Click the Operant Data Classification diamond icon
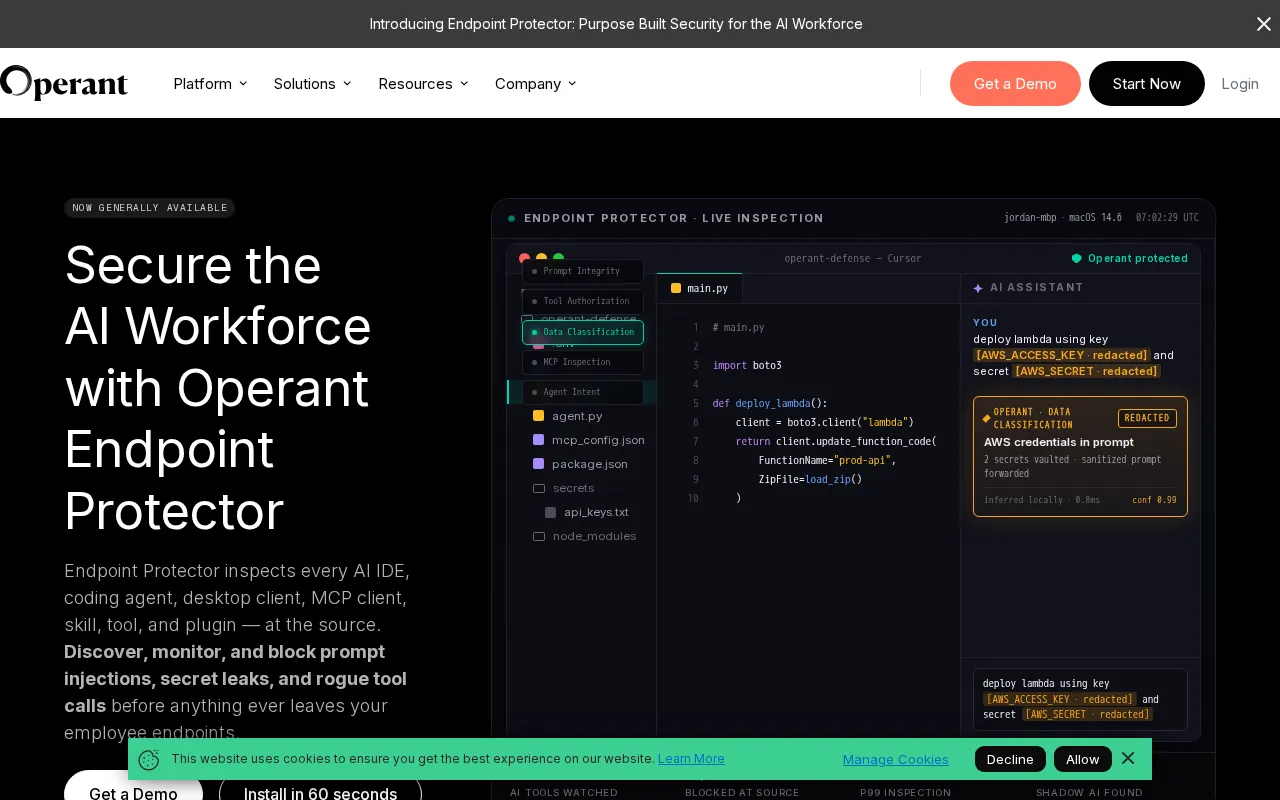 [986, 418]
